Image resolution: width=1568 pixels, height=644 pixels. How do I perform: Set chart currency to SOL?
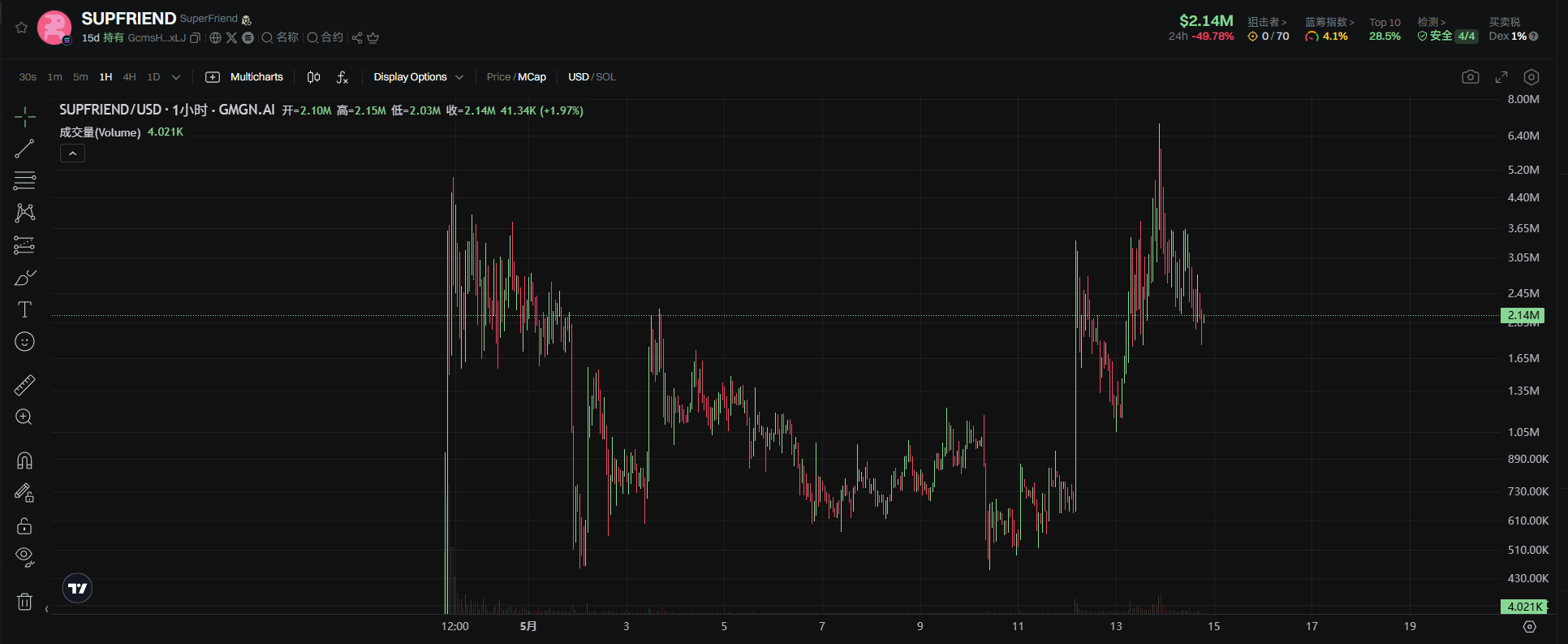[x=605, y=77]
